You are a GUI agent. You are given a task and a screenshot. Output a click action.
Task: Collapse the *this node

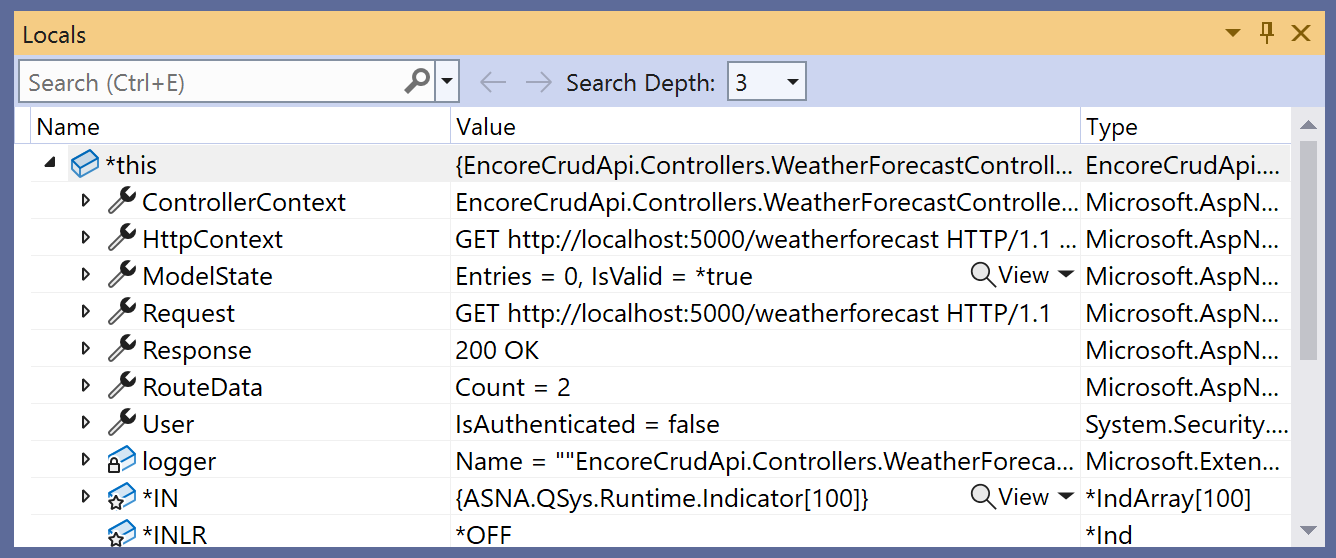tap(50, 165)
